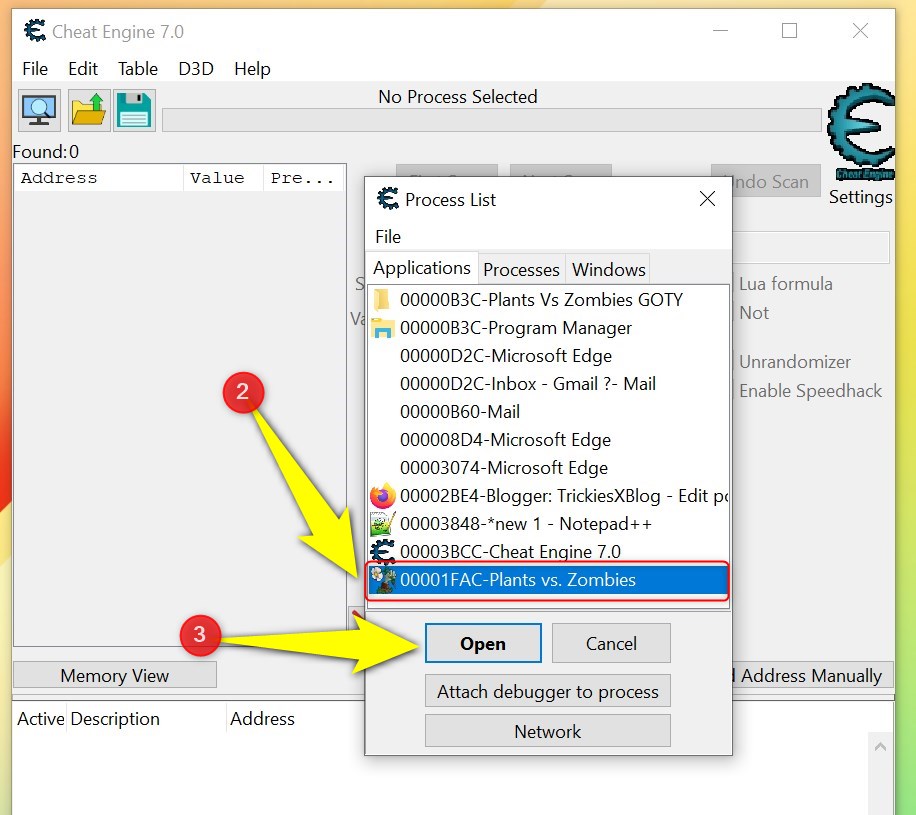916x815 pixels.
Task: Select 00001FAC-Plants vs. Zombies entry
Action: click(548, 580)
